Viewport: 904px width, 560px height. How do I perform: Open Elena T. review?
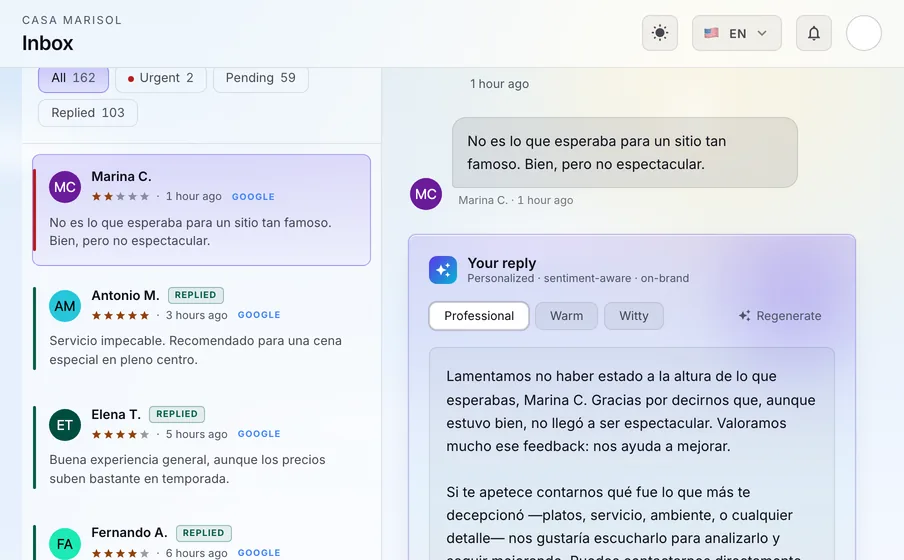point(201,447)
